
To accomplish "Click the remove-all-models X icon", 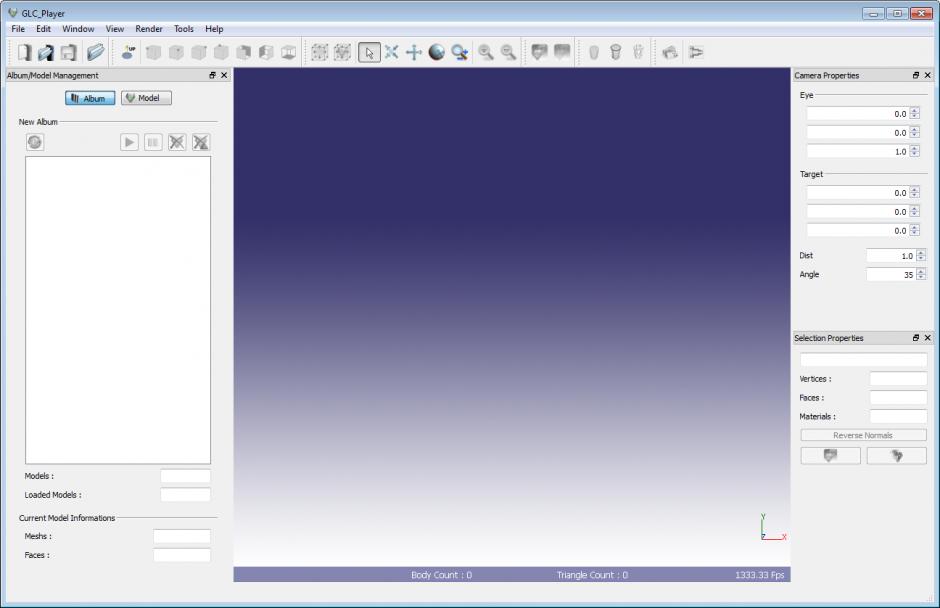I will 201,142.
